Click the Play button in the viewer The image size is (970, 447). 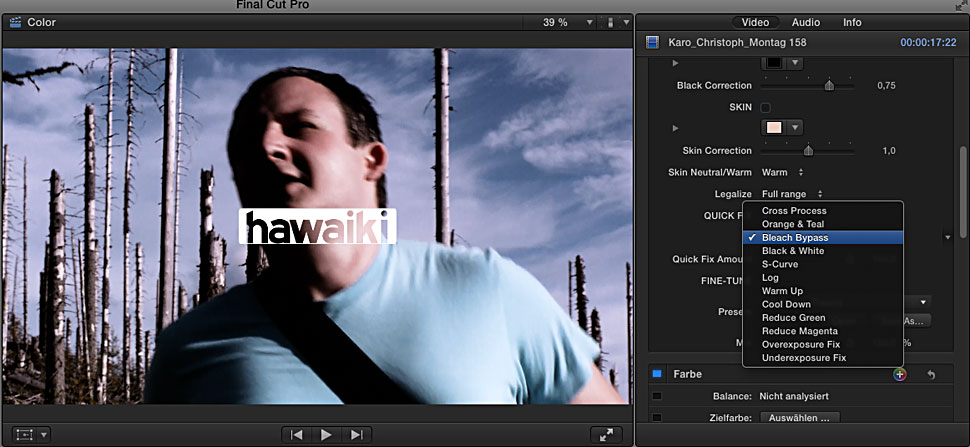(326, 434)
